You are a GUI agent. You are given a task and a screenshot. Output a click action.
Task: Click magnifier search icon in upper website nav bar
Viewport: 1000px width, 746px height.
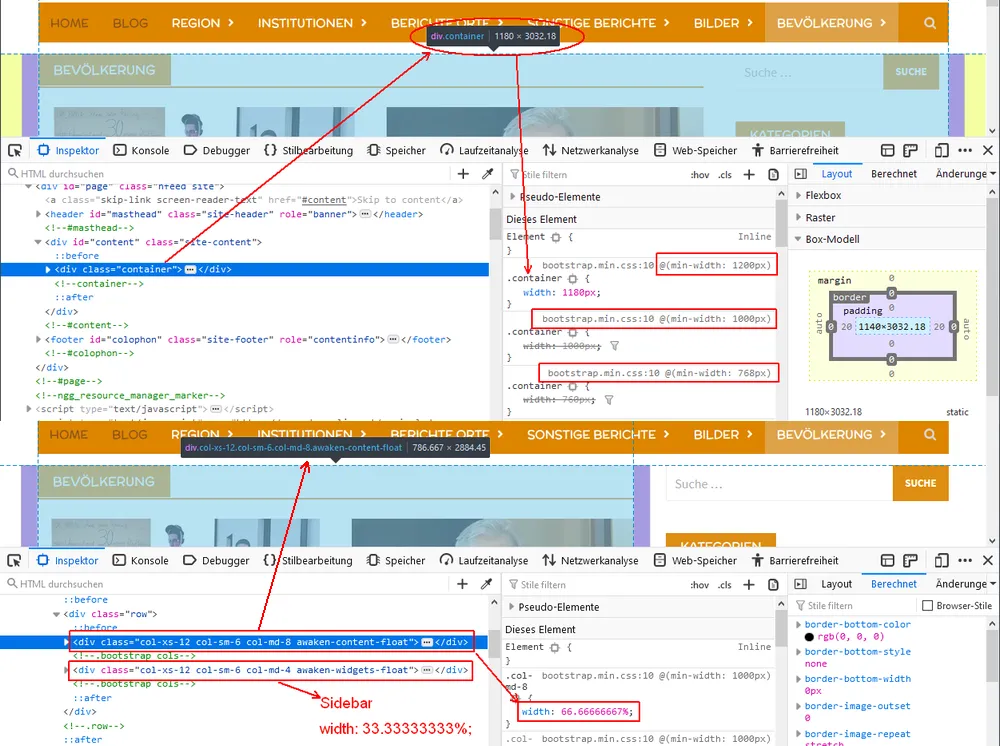(930, 23)
